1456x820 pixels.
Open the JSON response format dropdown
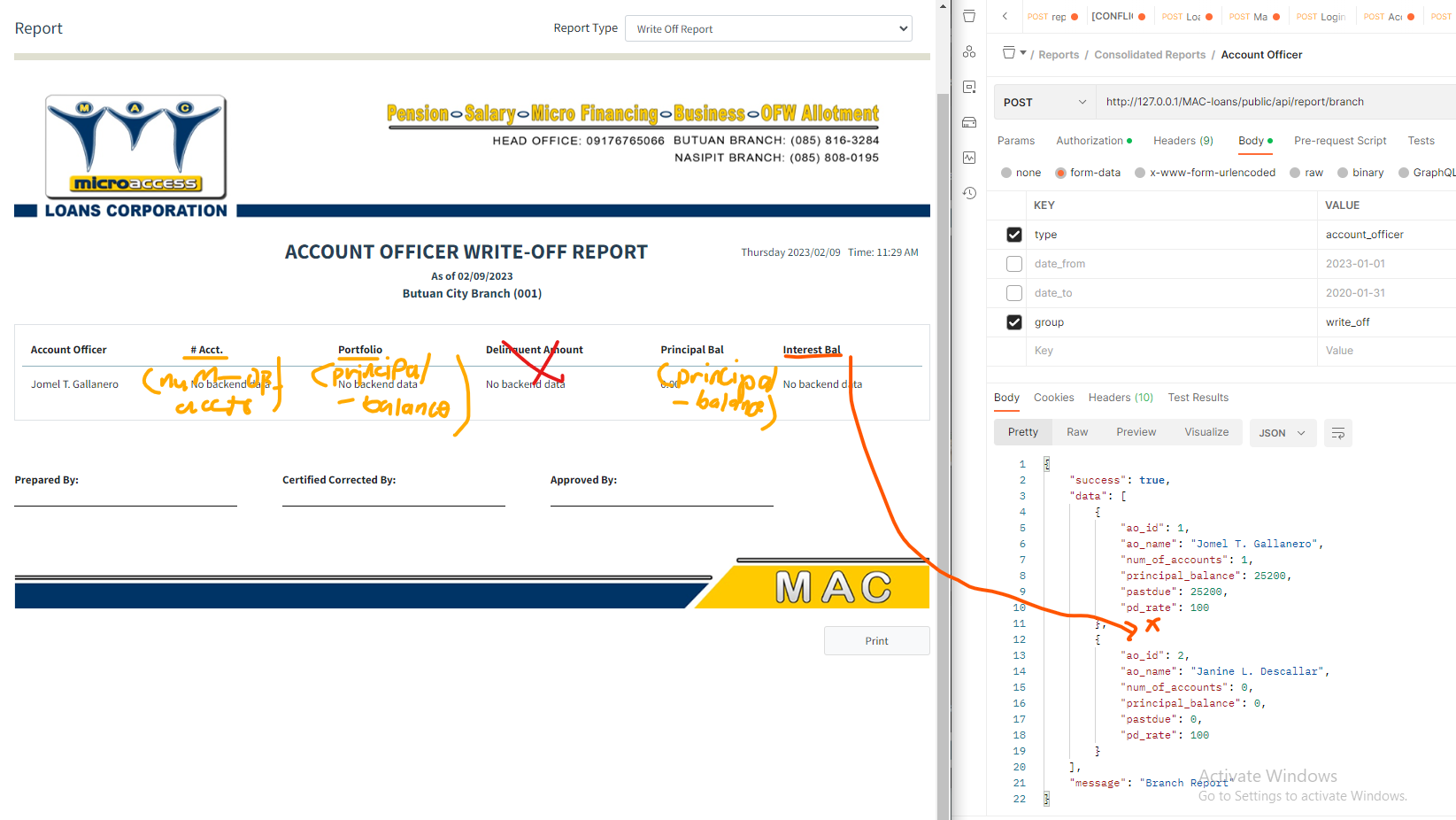point(1283,433)
